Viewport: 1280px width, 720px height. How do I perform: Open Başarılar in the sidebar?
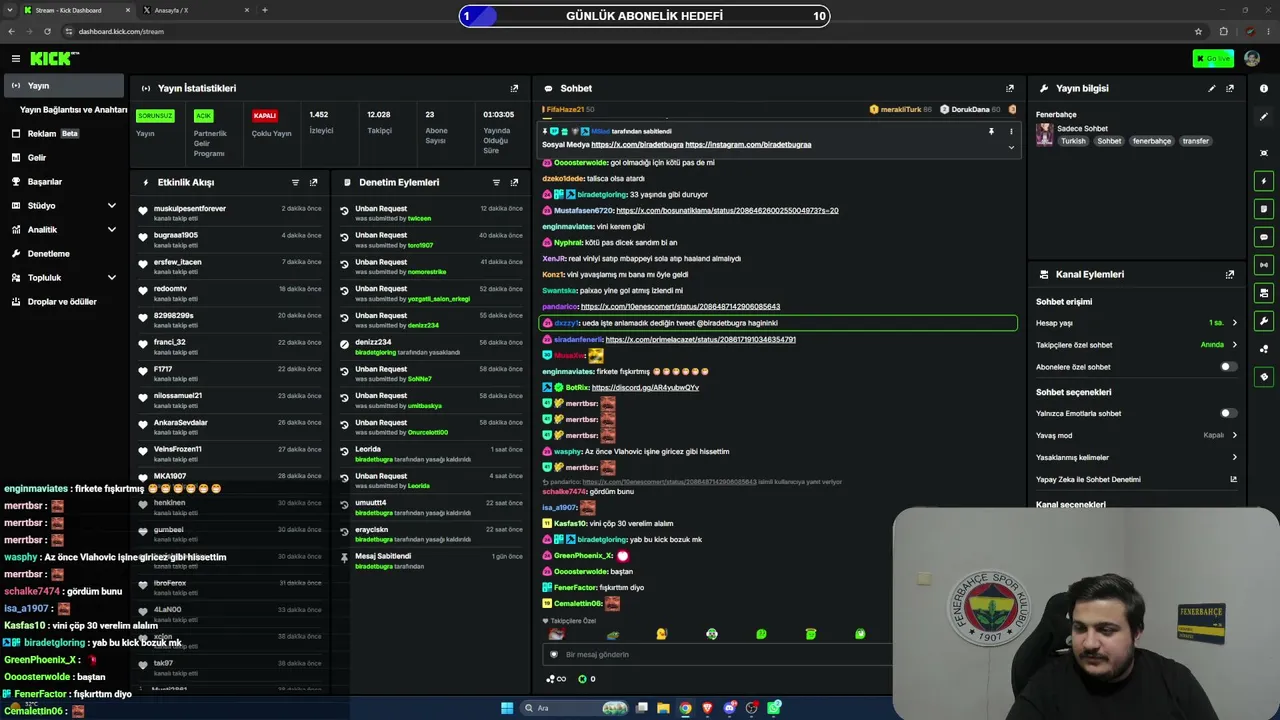pos(64,182)
